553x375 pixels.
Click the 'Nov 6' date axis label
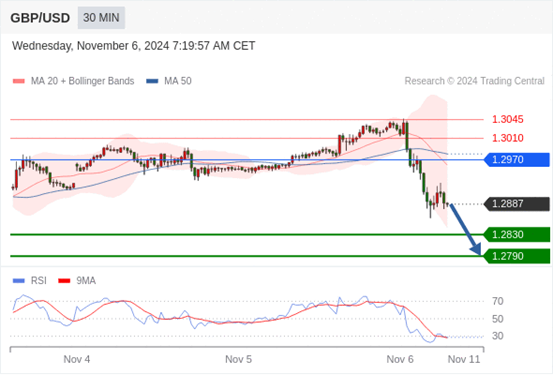click(400, 359)
